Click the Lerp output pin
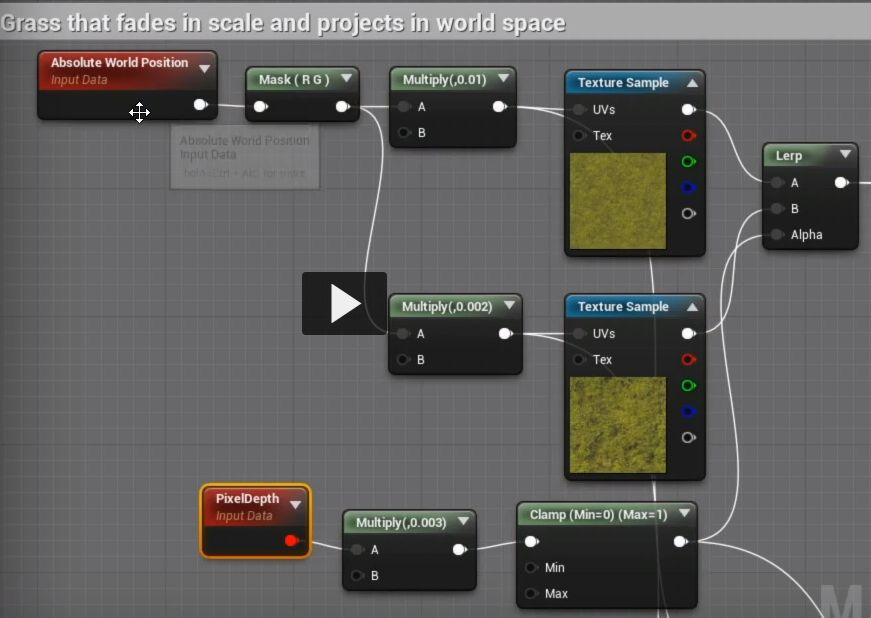 [x=842, y=182]
